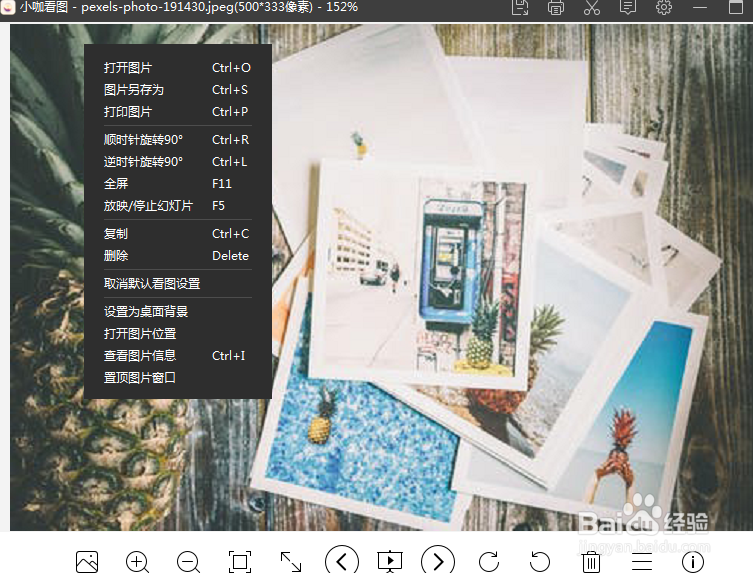Select 全屏 from the context menu

click(178, 183)
